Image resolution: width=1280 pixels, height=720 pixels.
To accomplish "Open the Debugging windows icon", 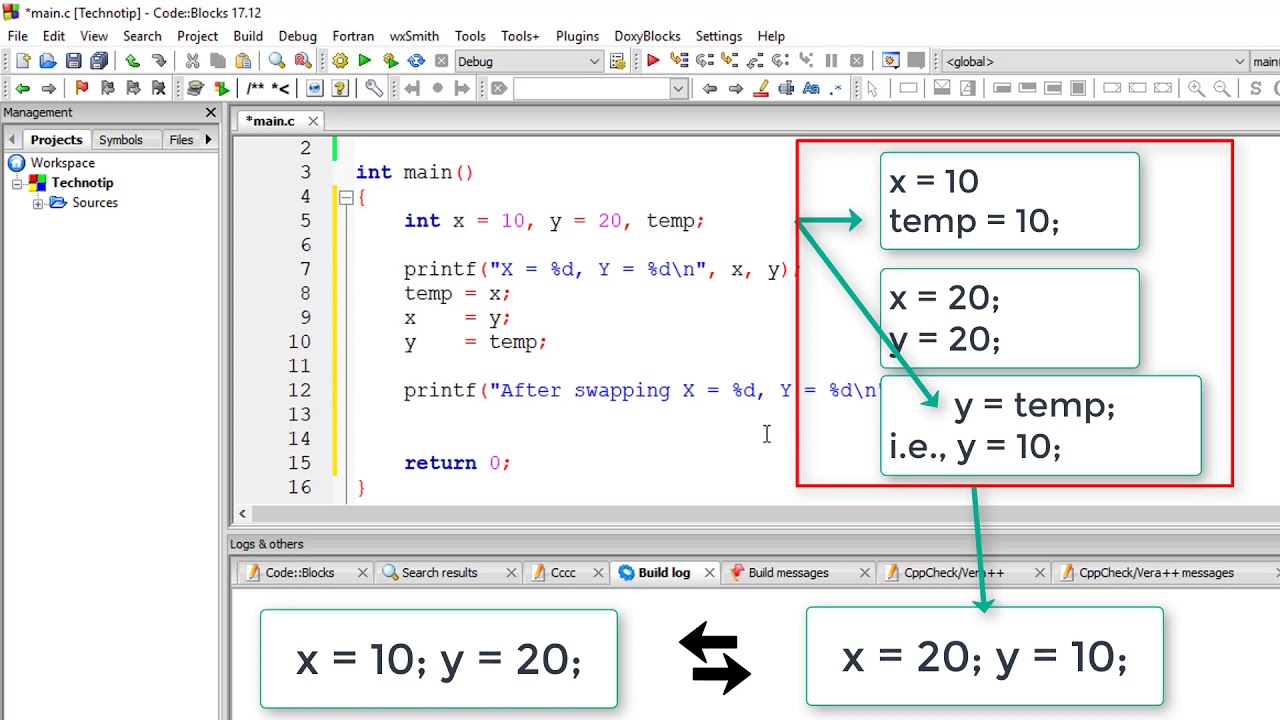I will 890,61.
